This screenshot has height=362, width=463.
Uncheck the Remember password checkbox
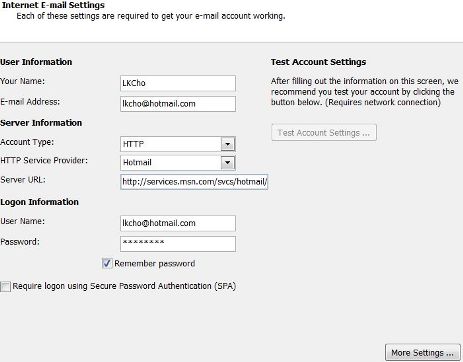[x=107, y=263]
